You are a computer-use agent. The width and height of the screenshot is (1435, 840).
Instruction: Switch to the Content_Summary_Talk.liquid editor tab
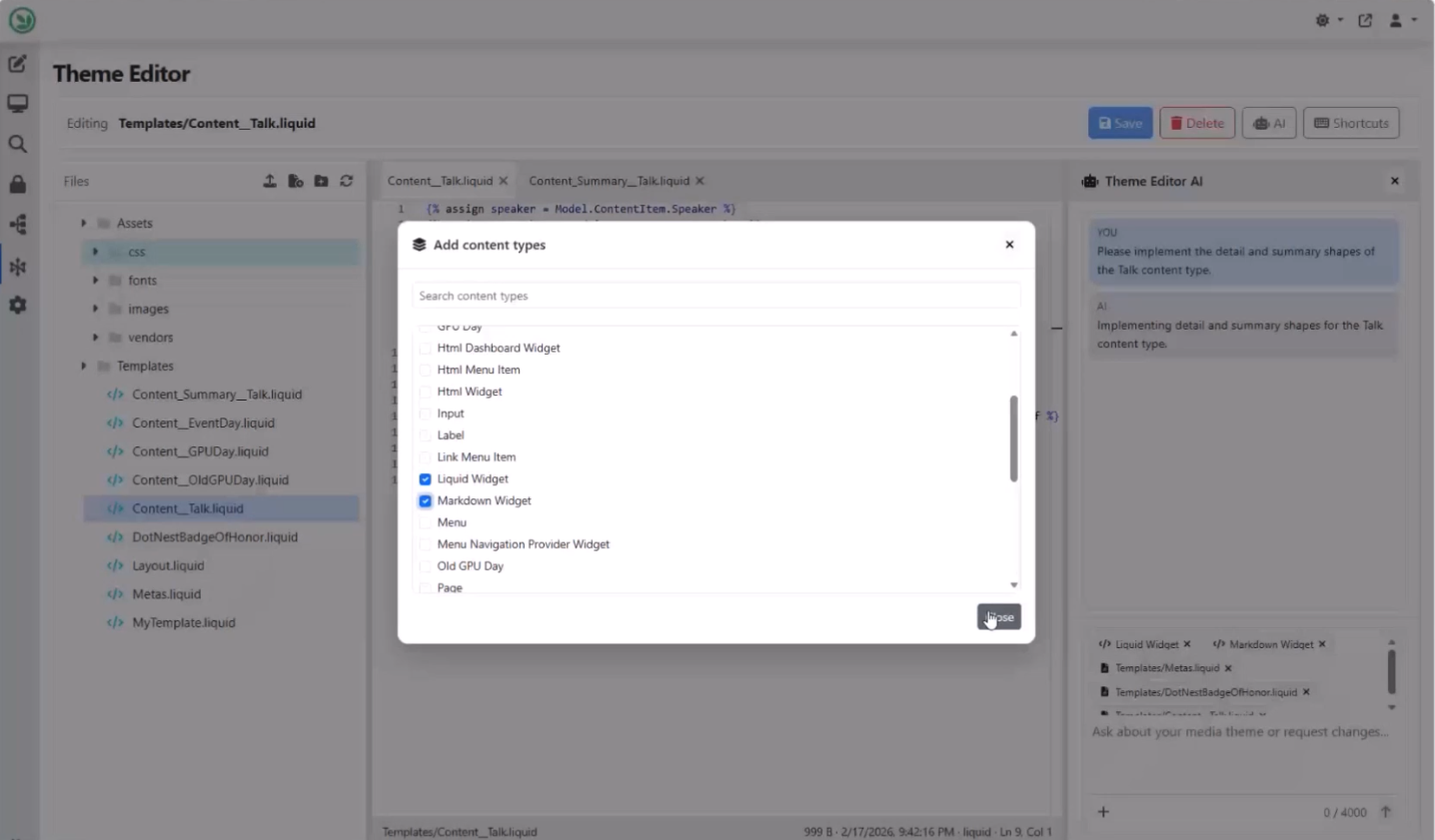point(609,181)
